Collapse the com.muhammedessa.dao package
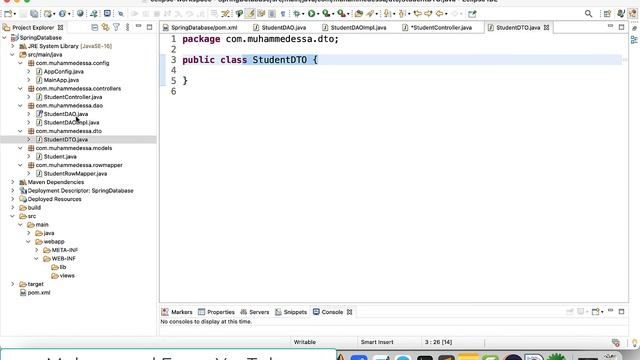640x360 pixels. (x=20, y=105)
